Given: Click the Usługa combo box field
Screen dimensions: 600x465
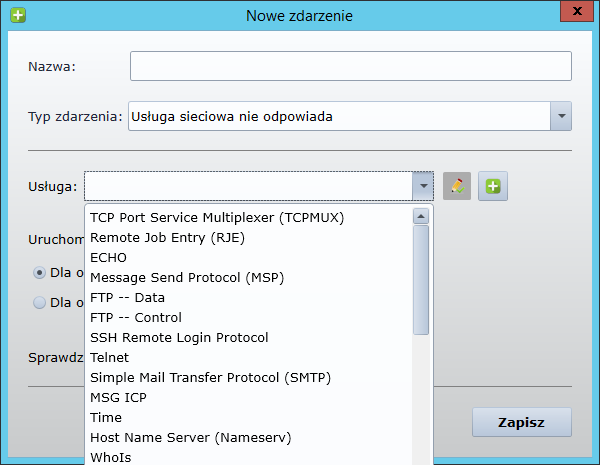Looking at the screenshot, I should [x=248, y=186].
